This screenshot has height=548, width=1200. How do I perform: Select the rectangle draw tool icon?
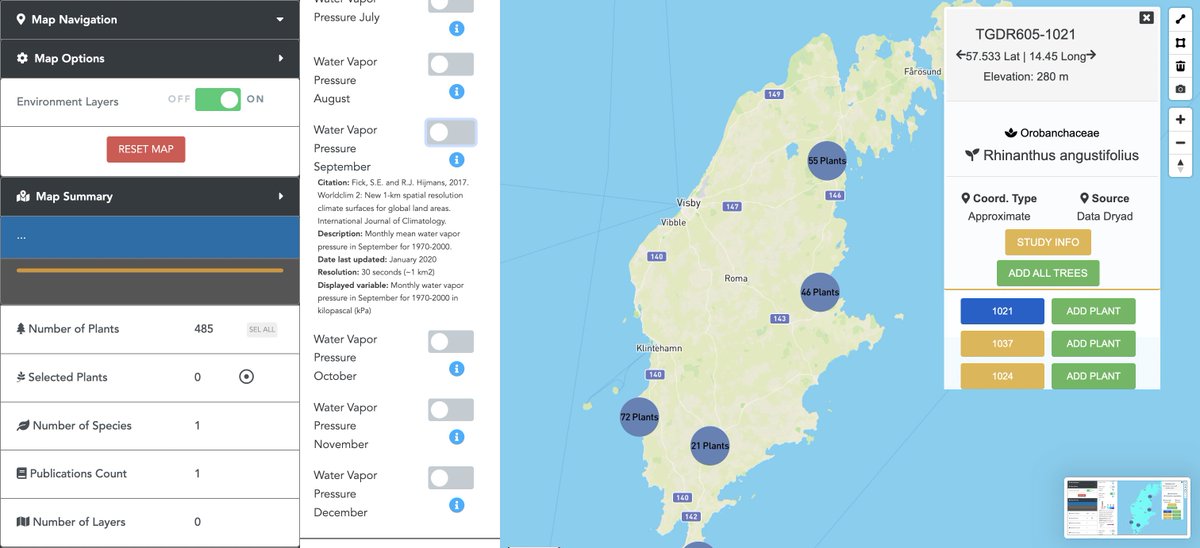pyautogui.click(x=1180, y=42)
